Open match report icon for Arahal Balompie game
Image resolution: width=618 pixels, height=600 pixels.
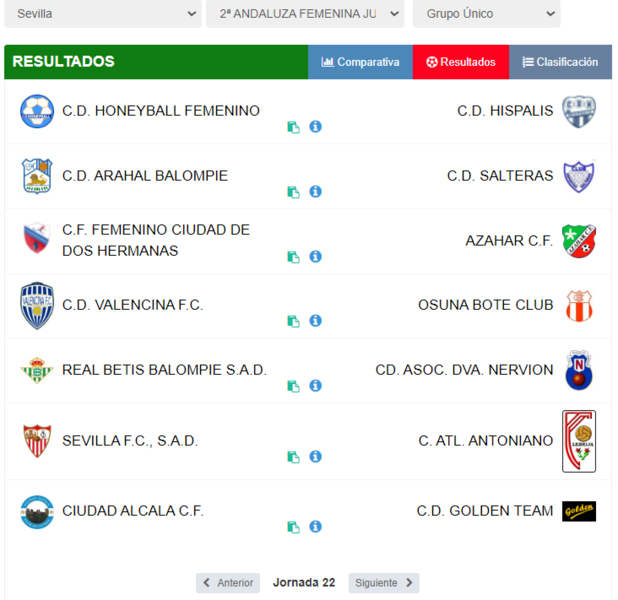[x=293, y=192]
